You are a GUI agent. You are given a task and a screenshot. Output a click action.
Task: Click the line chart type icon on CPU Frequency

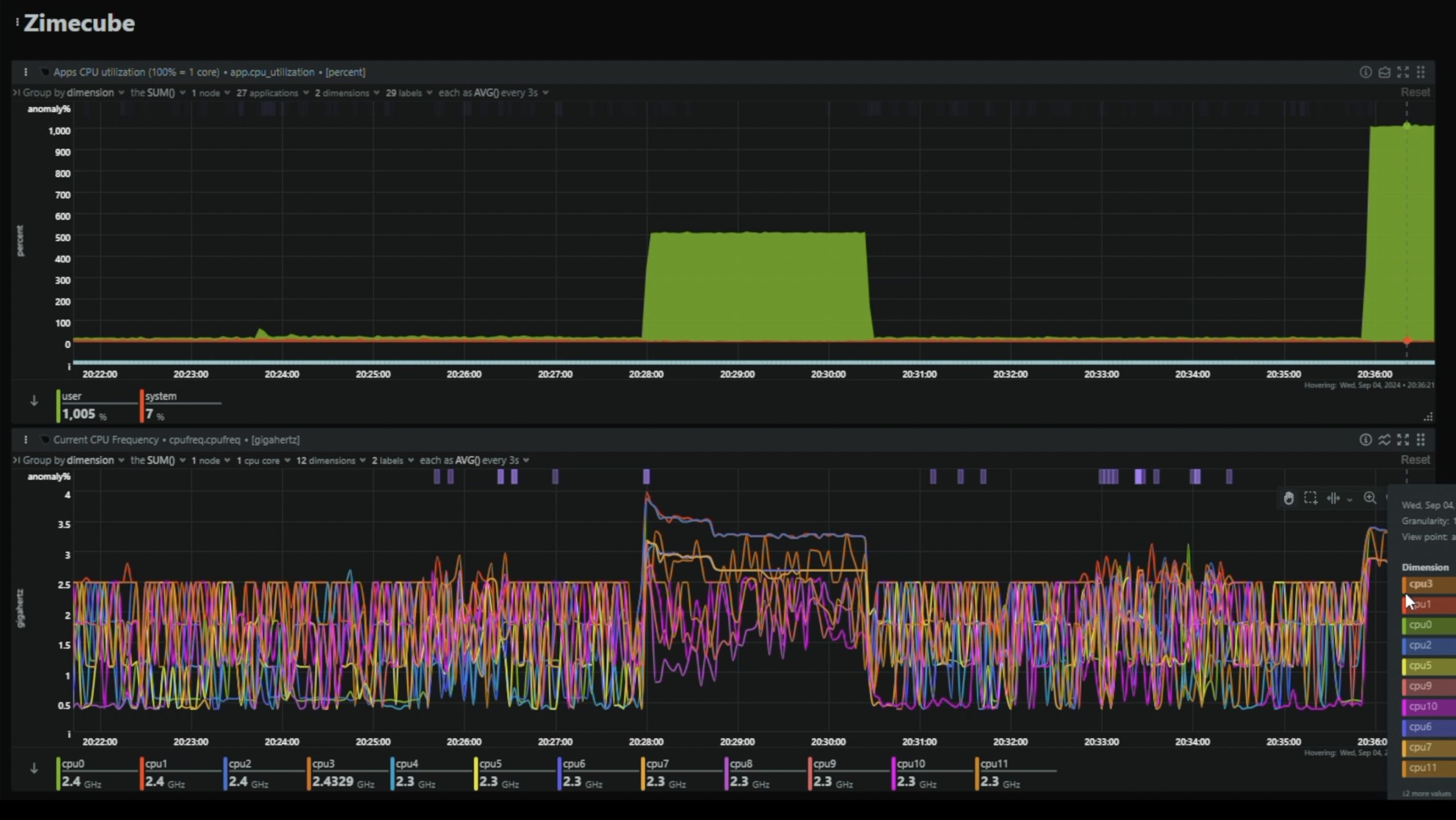point(1384,440)
